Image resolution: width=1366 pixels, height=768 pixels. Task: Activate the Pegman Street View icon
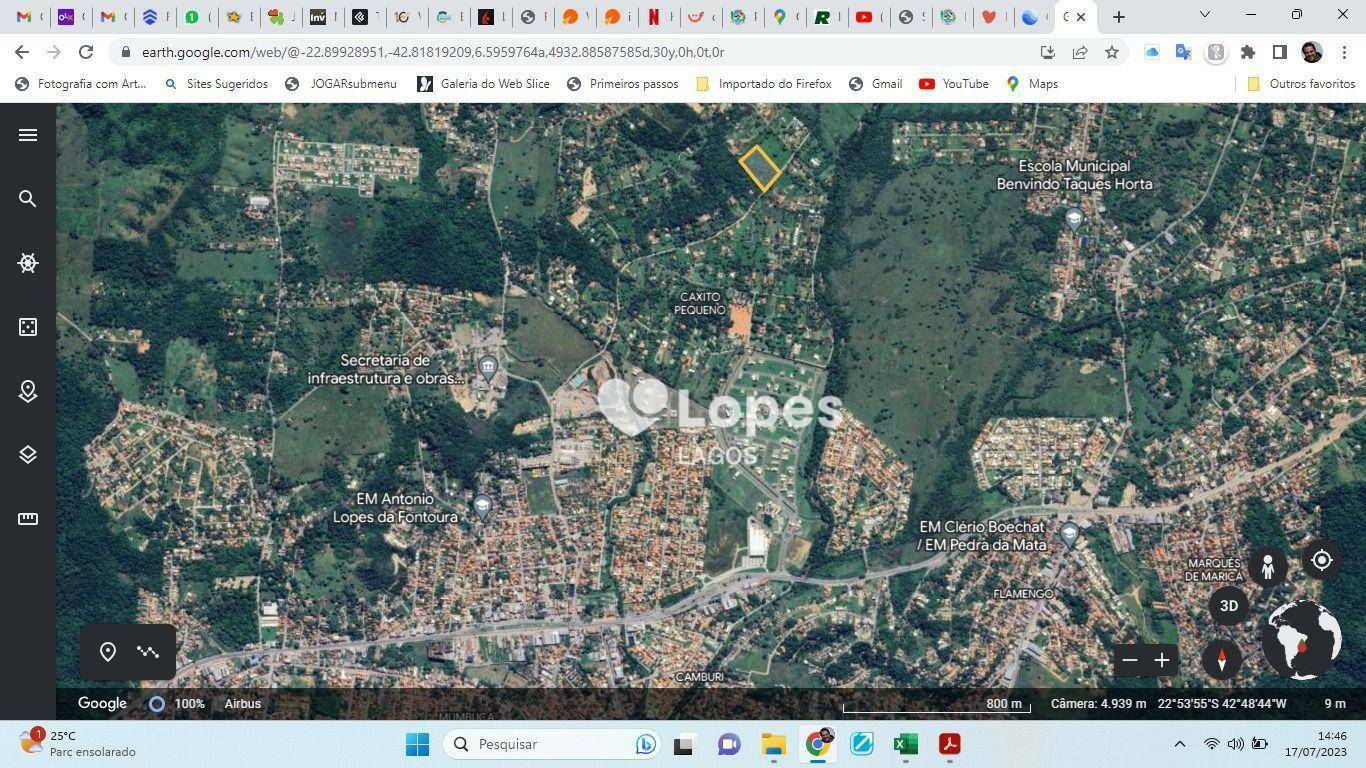(1267, 567)
